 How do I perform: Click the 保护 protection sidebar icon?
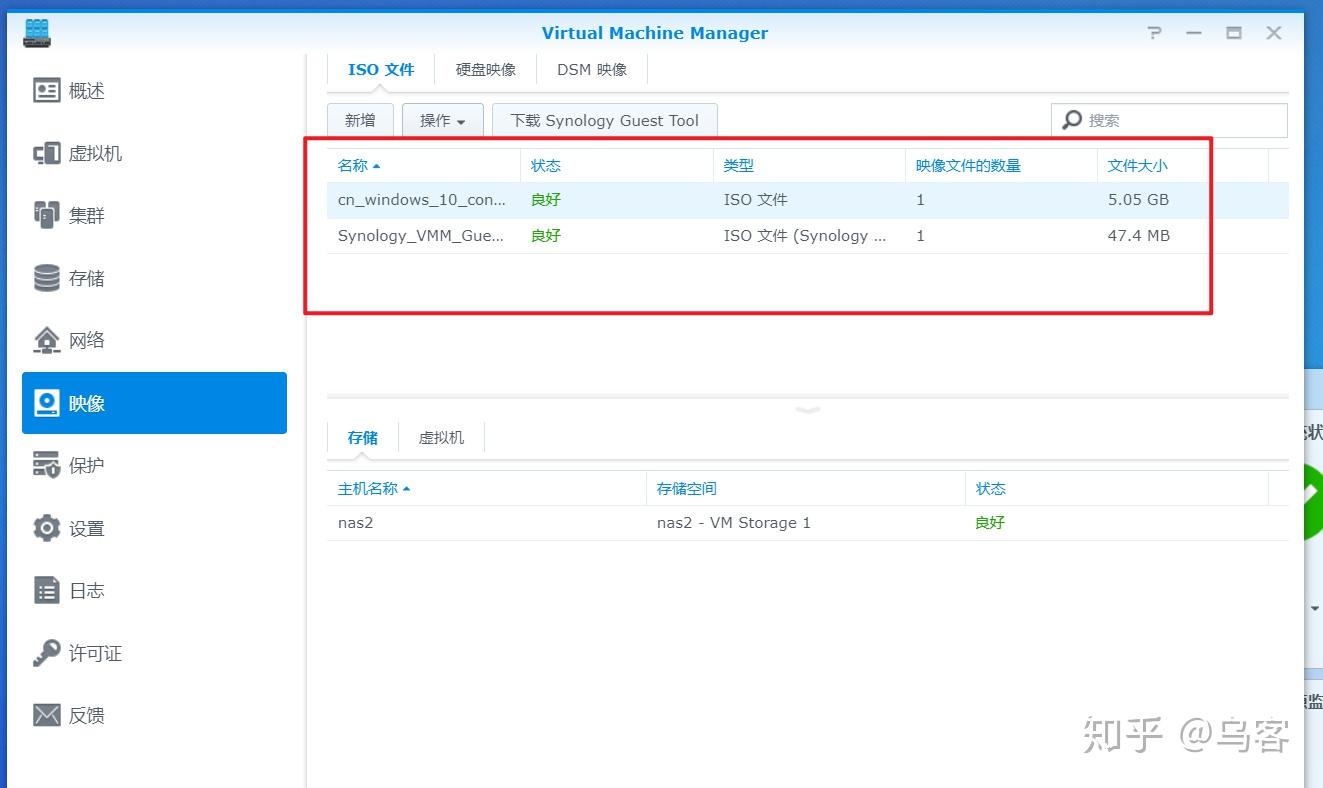47,465
